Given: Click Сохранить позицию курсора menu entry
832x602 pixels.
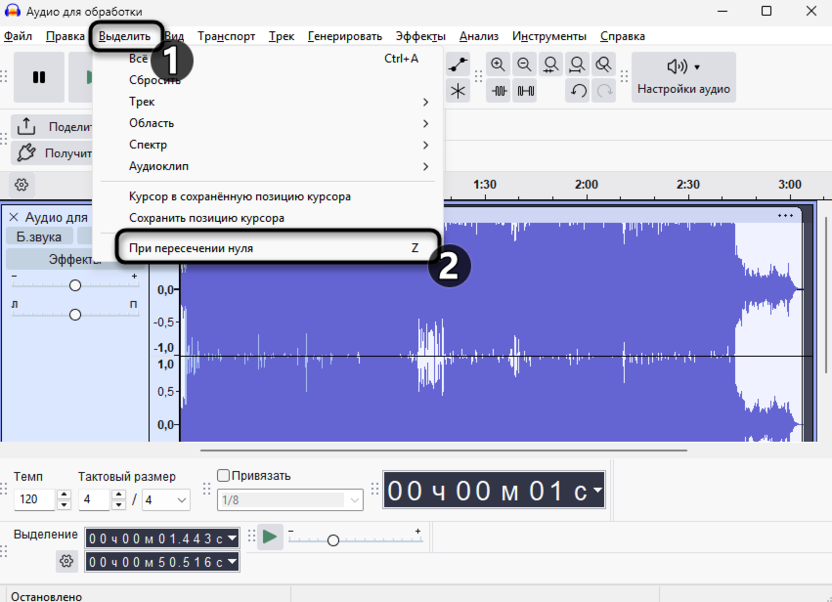Looking at the screenshot, I should tap(207, 218).
